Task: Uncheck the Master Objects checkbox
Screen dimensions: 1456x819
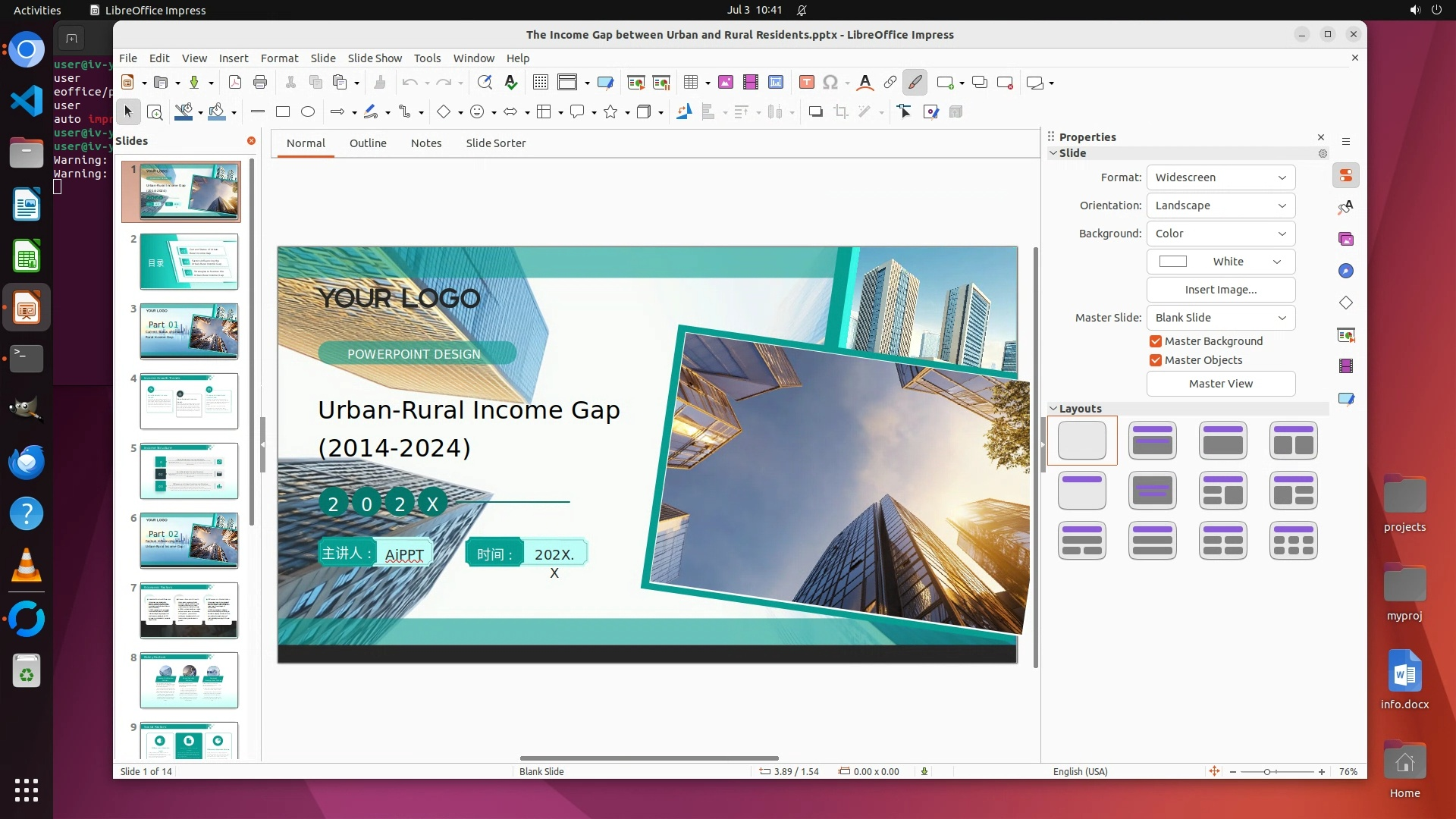Action: pyautogui.click(x=1156, y=361)
